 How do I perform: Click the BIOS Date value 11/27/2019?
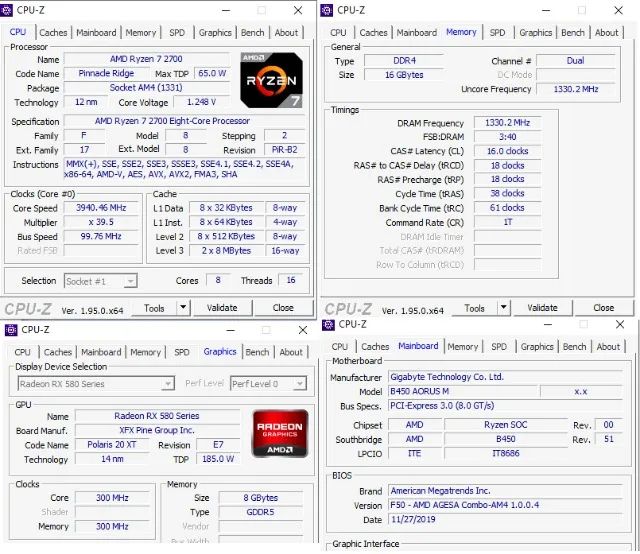[x=505, y=519]
